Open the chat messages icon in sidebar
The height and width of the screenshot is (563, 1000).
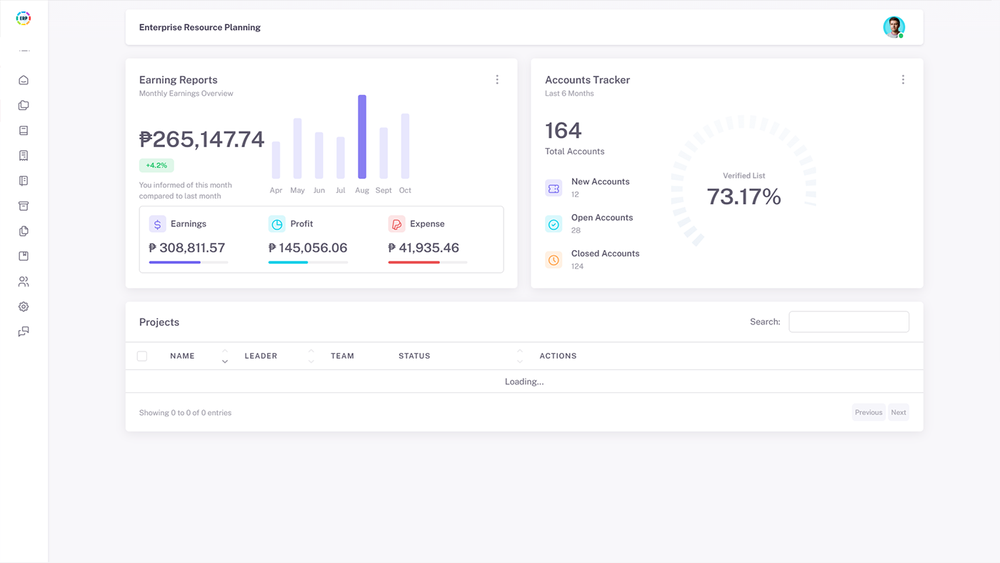point(24,332)
